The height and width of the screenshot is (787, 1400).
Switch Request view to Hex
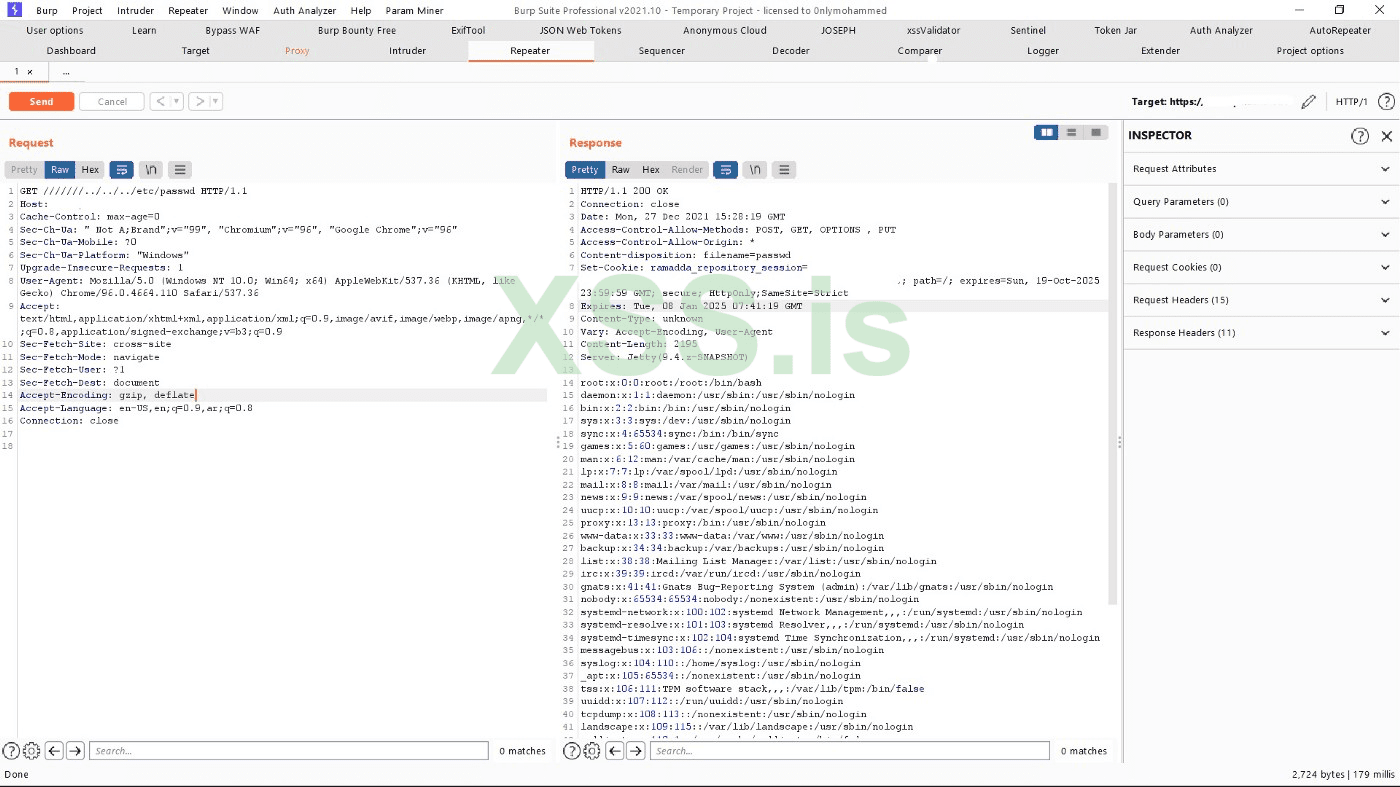coord(90,170)
